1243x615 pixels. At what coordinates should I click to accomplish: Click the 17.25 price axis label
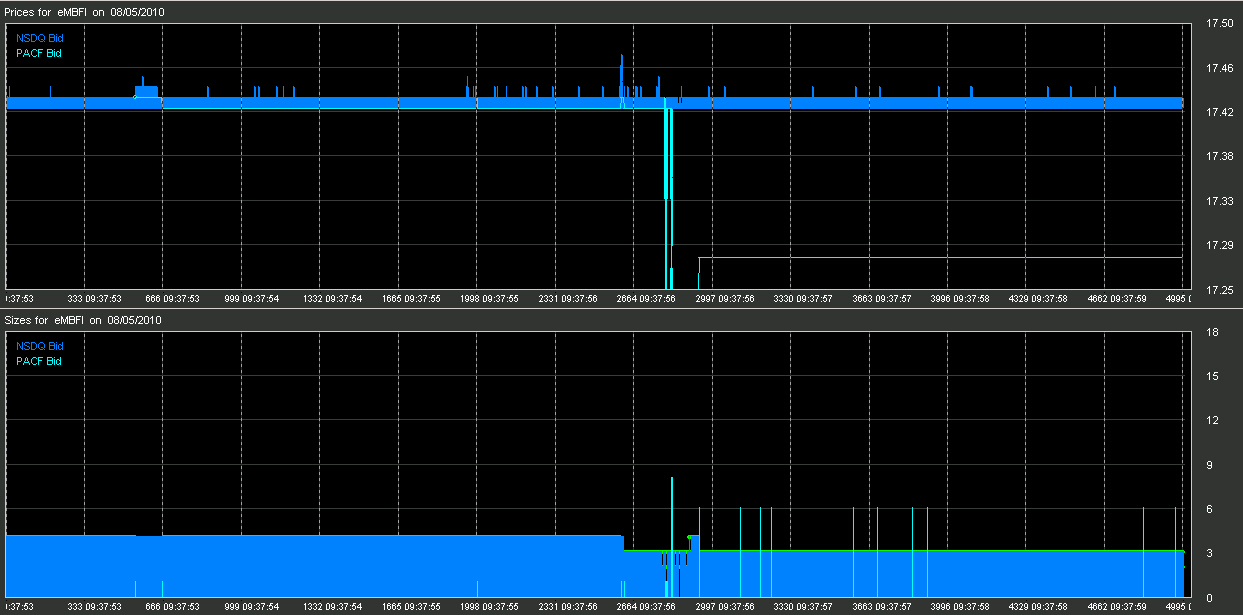[1220, 290]
